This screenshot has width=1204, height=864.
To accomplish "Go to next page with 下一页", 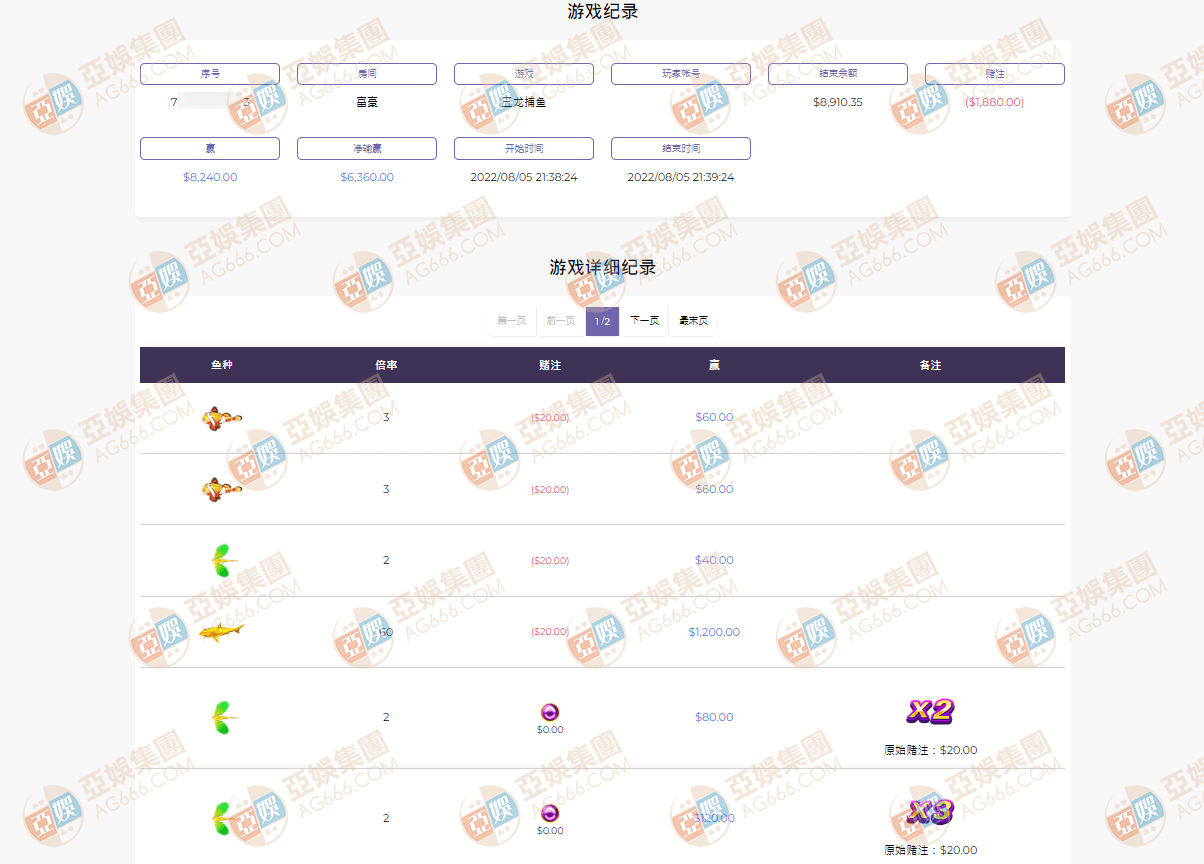I will [644, 321].
